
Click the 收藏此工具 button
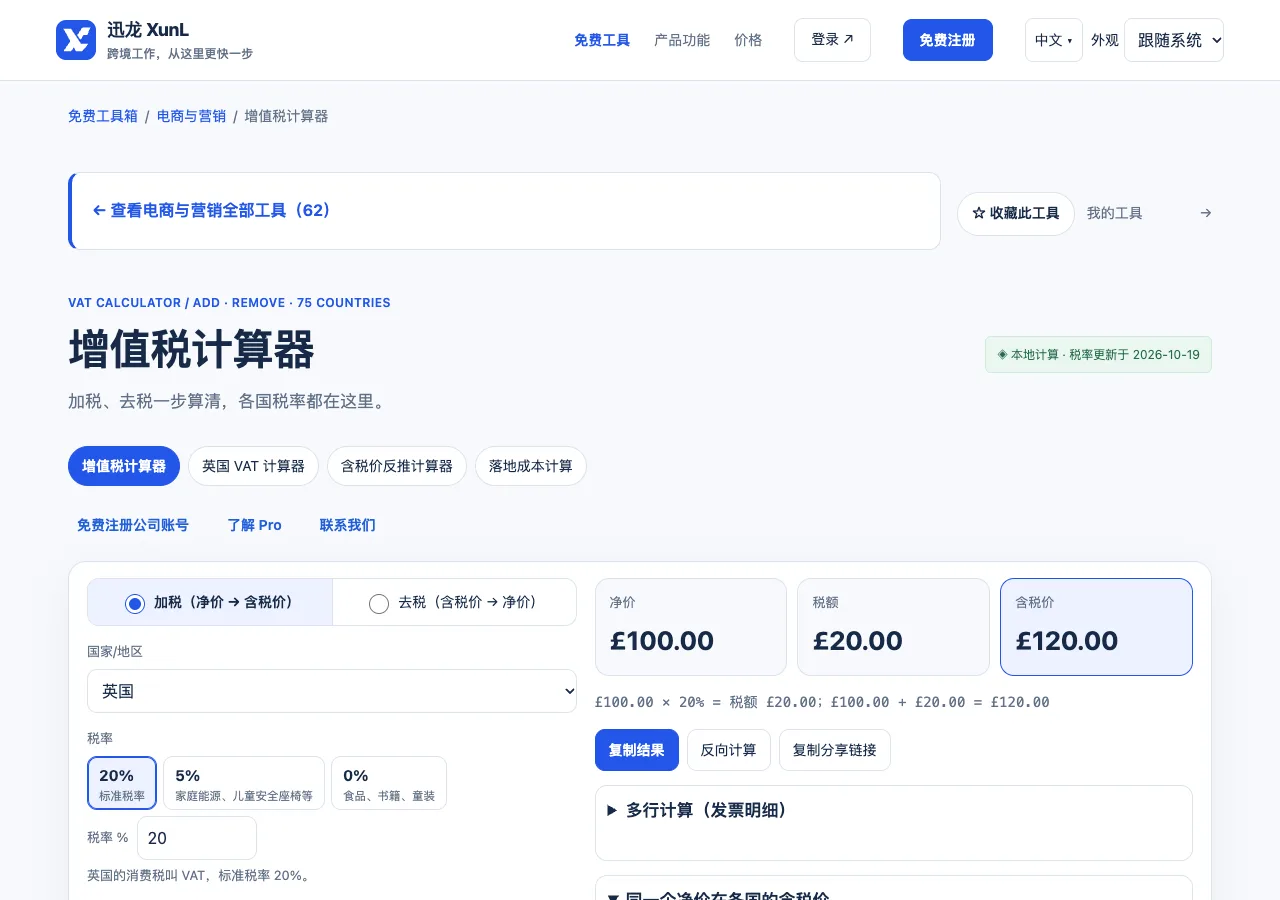click(x=1016, y=213)
